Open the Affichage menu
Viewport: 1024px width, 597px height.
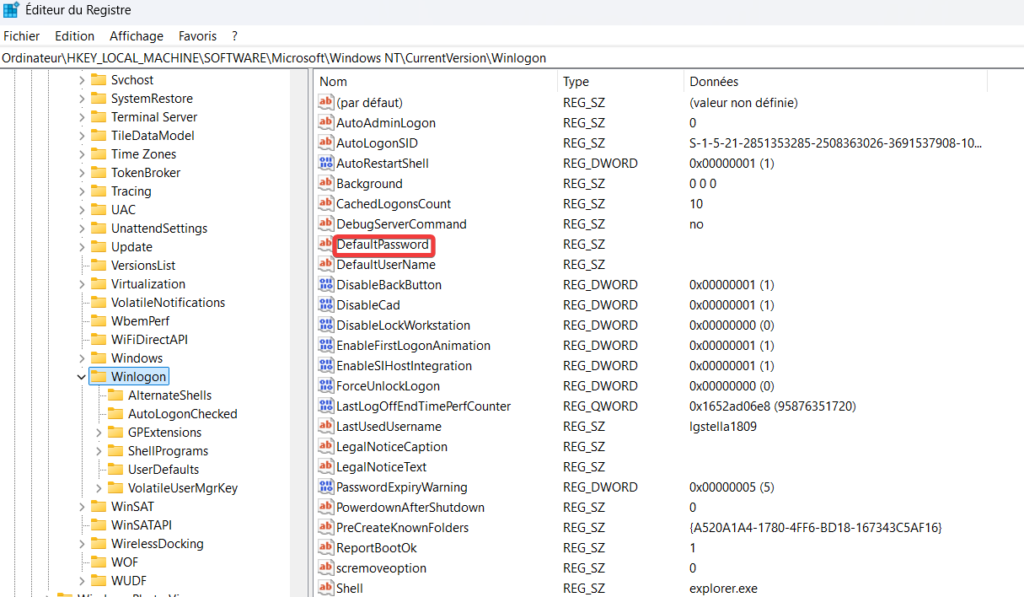tap(136, 36)
